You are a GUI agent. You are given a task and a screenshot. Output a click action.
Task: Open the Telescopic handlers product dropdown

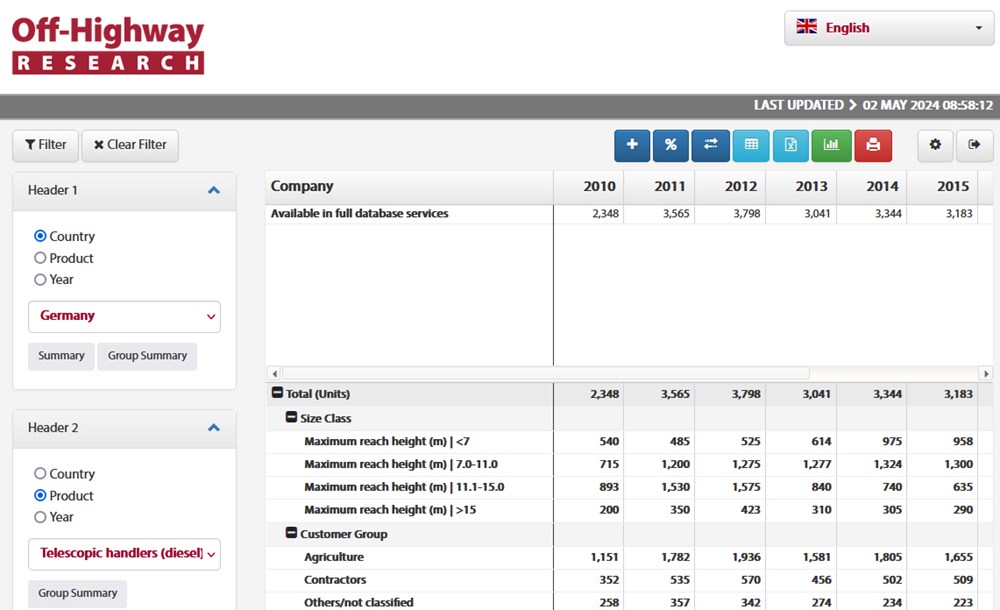[124, 554]
